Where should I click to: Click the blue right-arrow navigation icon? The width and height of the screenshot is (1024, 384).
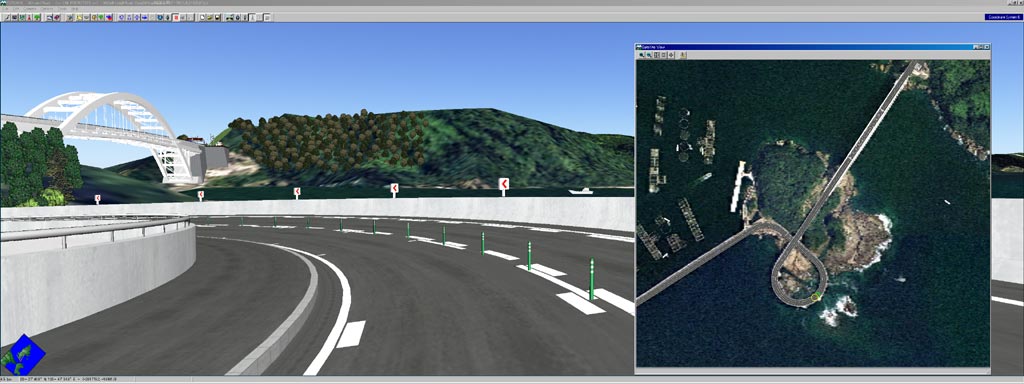[x=144, y=18]
